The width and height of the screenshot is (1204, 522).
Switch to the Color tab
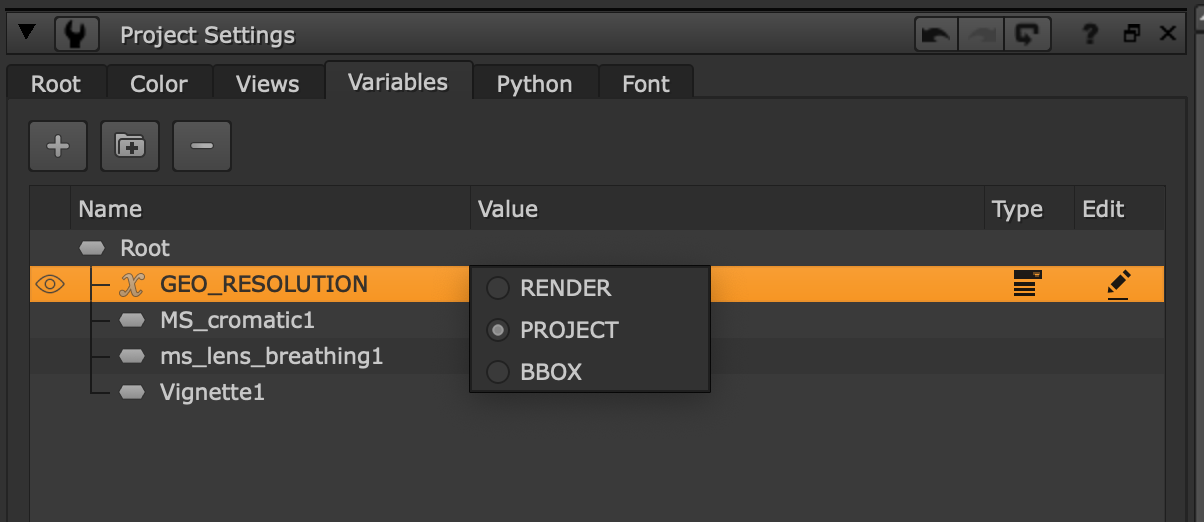(158, 84)
